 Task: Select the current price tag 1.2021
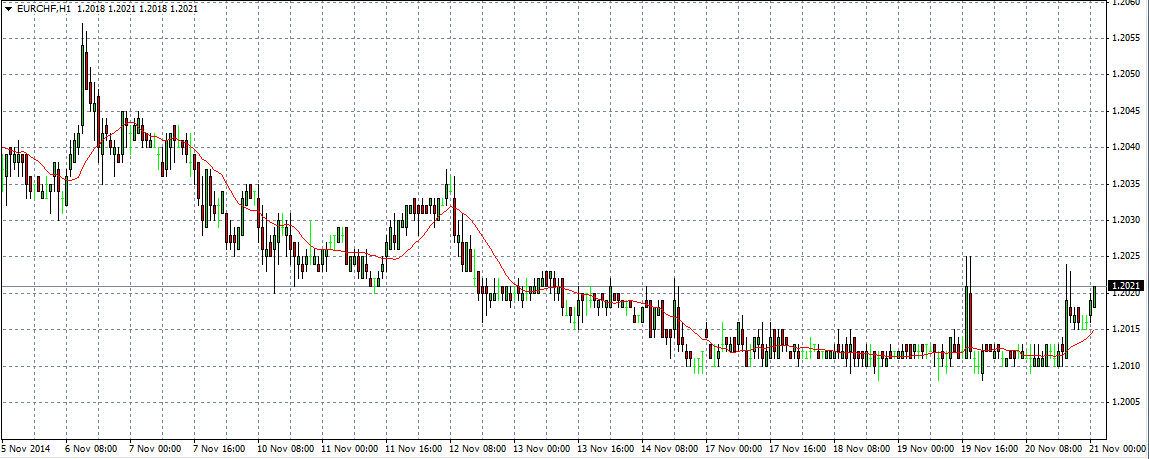click(1126, 286)
